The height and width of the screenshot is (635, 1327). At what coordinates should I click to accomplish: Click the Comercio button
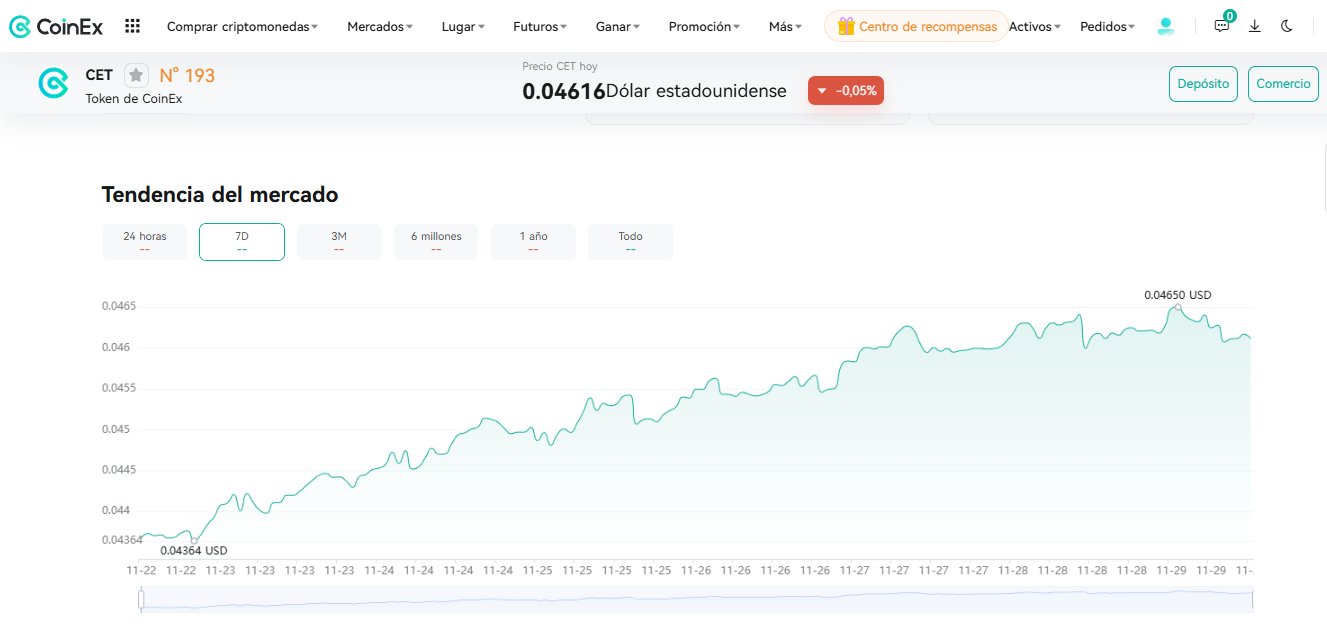point(1283,84)
